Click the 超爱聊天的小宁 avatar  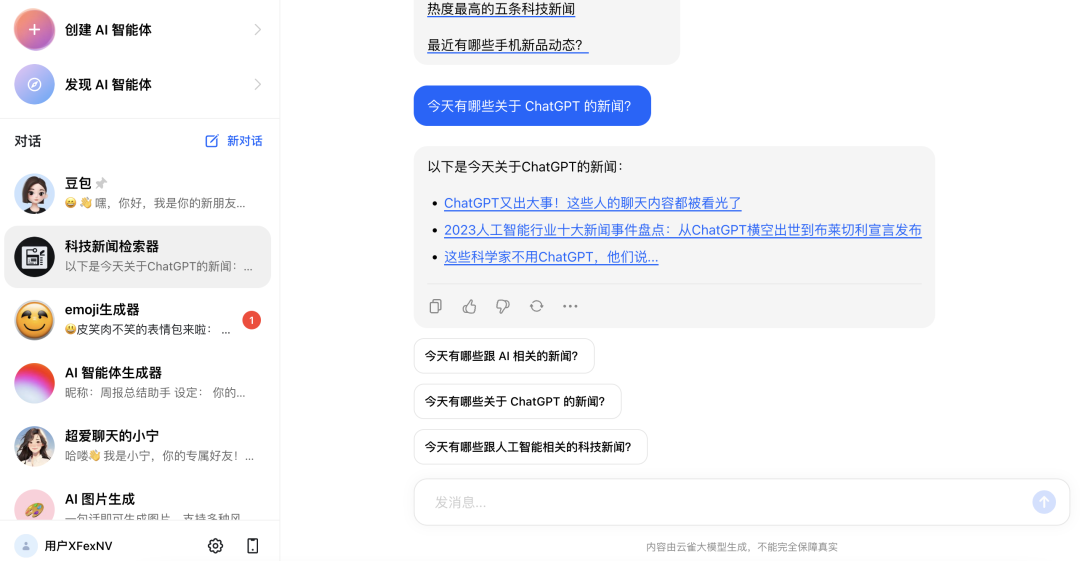(x=34, y=446)
